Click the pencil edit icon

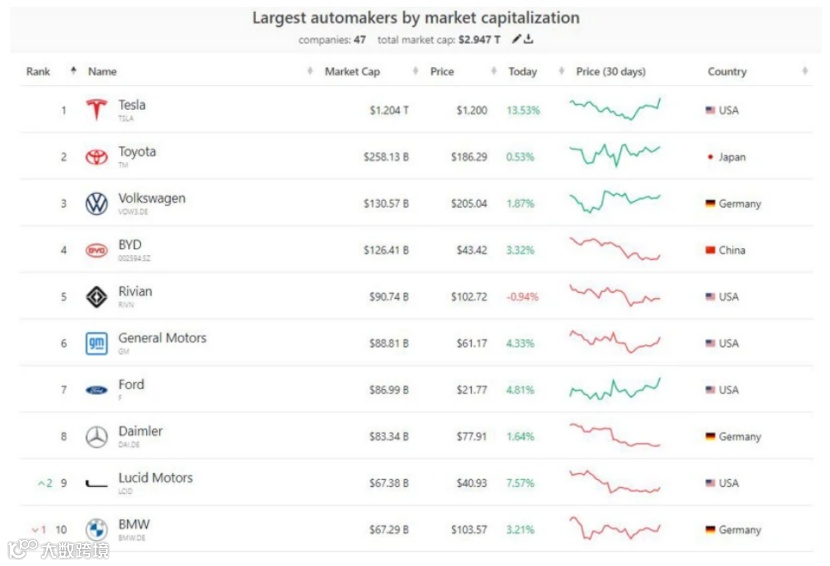[x=516, y=40]
